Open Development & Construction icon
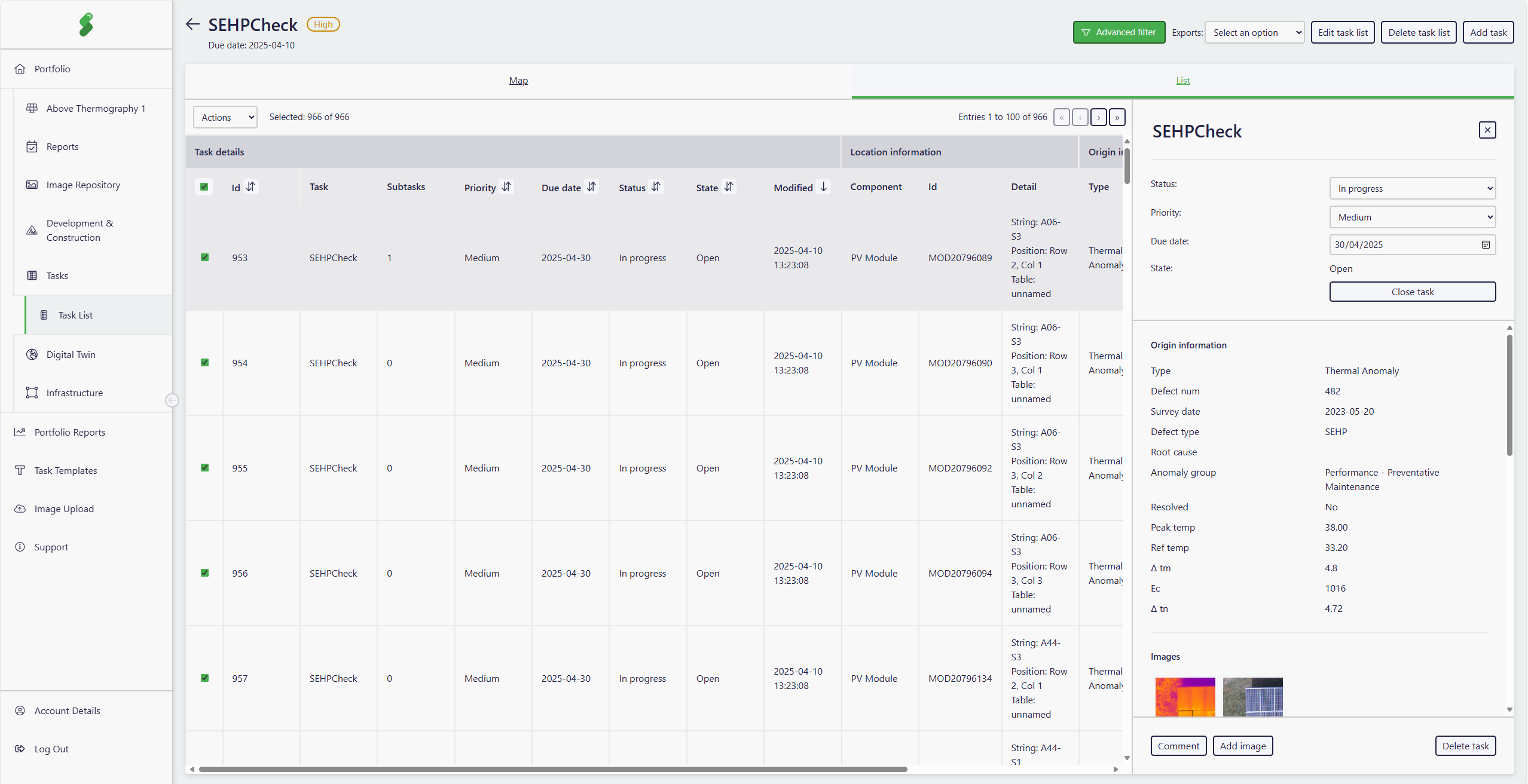The width and height of the screenshot is (1528, 784). pyautogui.click(x=32, y=230)
